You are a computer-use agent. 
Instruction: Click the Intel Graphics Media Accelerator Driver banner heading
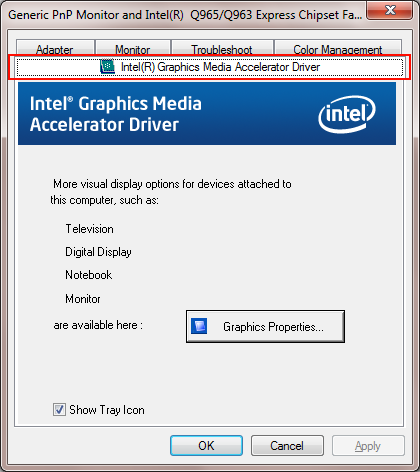[116, 114]
